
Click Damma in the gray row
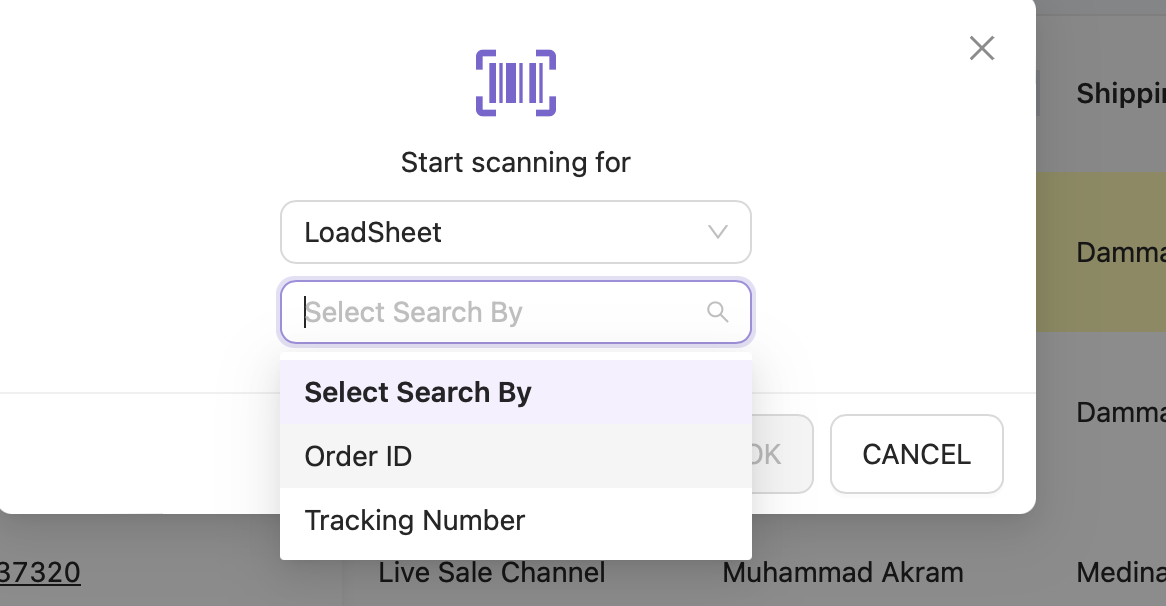click(x=1121, y=413)
